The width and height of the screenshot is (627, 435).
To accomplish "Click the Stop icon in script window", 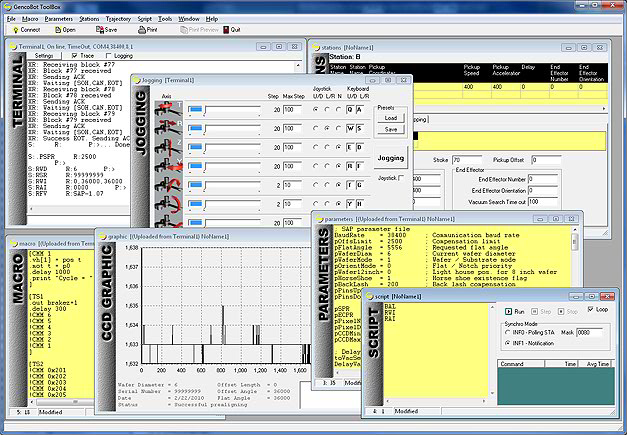I will click(561, 311).
